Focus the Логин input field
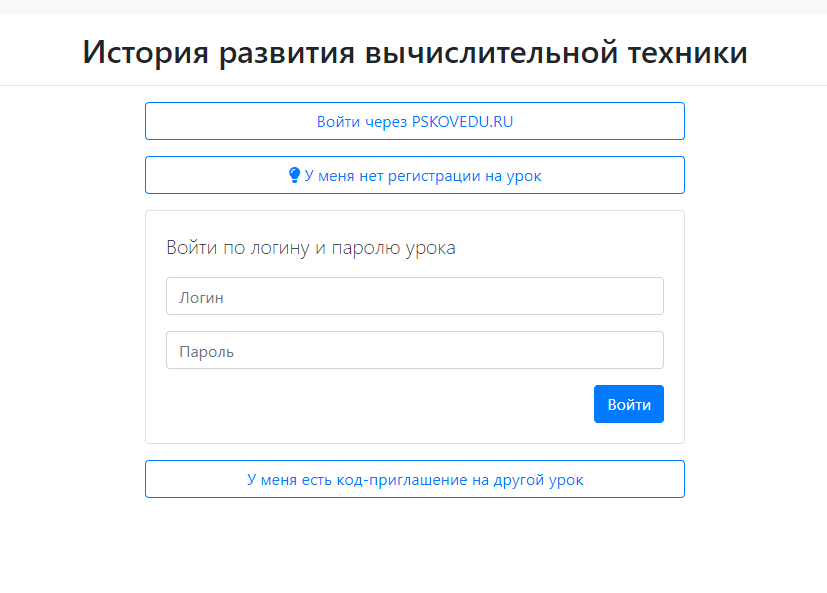 click(415, 296)
